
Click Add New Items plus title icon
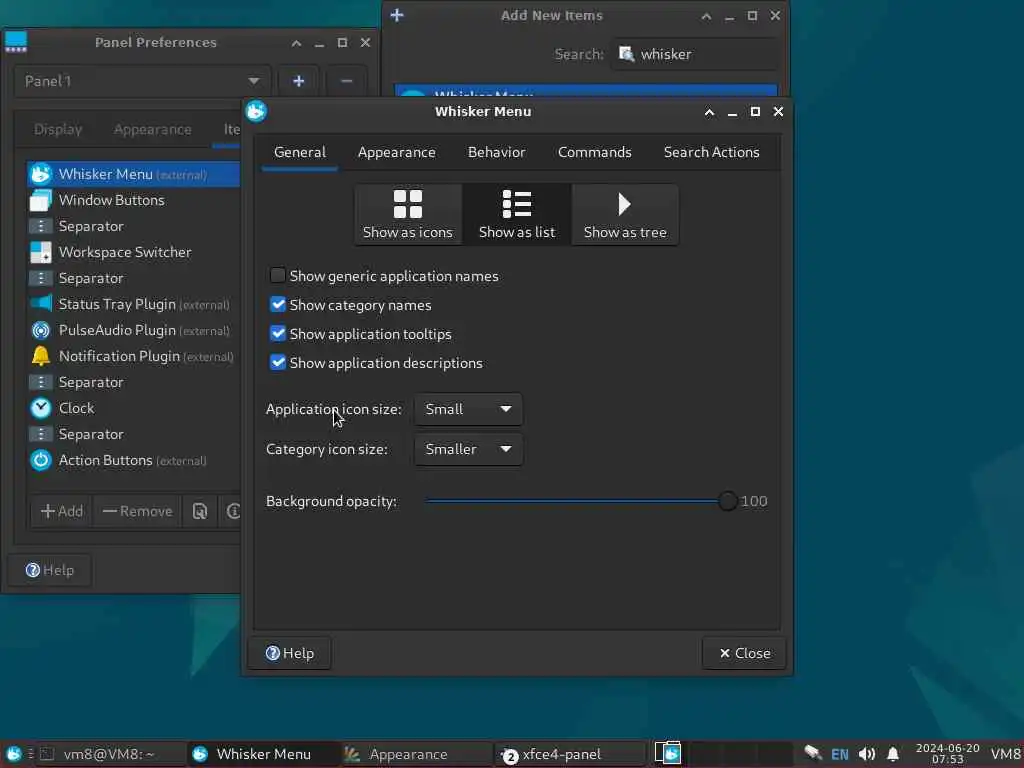396,15
